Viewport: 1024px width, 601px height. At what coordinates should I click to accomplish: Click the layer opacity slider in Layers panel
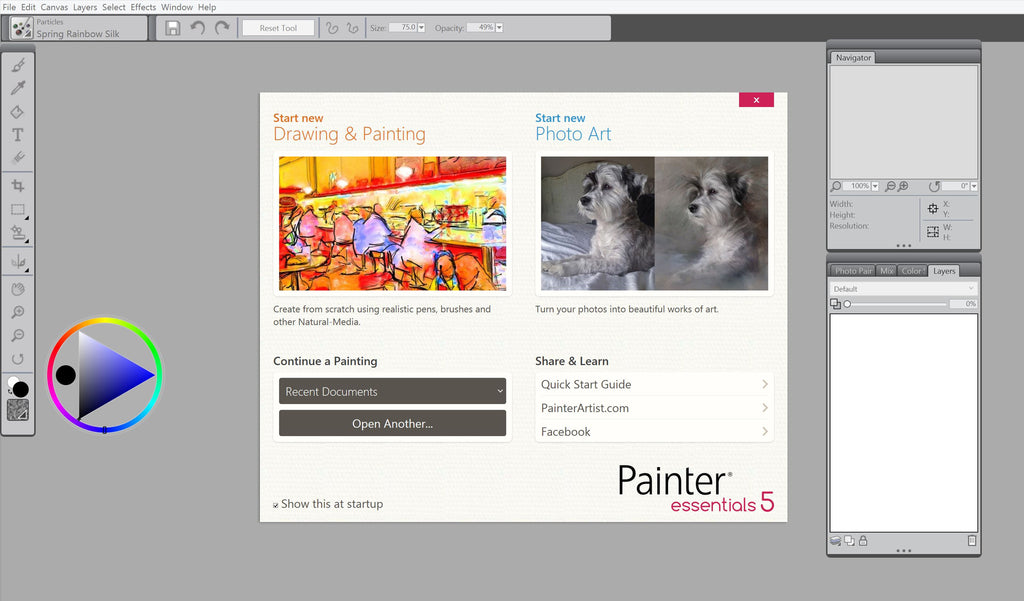(x=895, y=304)
